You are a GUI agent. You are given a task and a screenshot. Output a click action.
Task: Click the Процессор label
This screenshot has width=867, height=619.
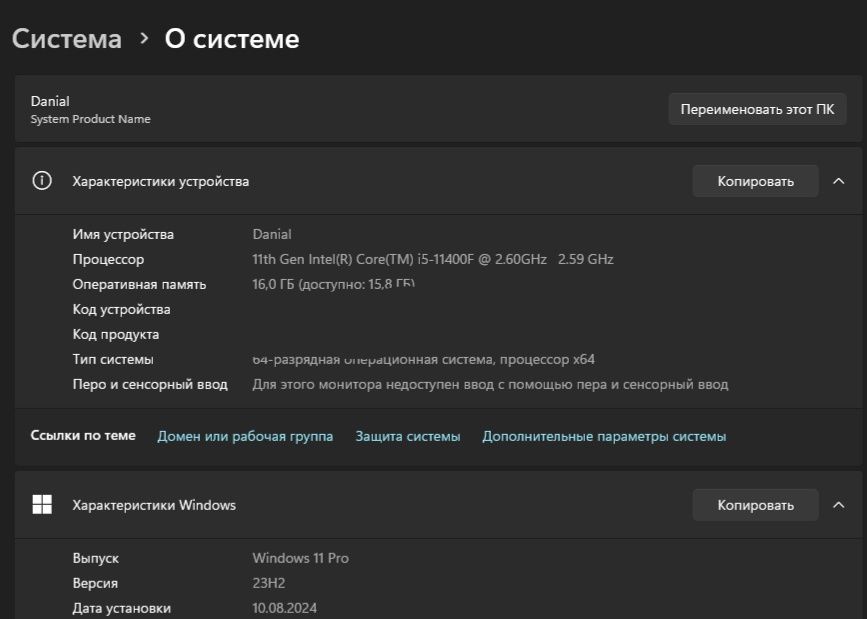coord(108,259)
